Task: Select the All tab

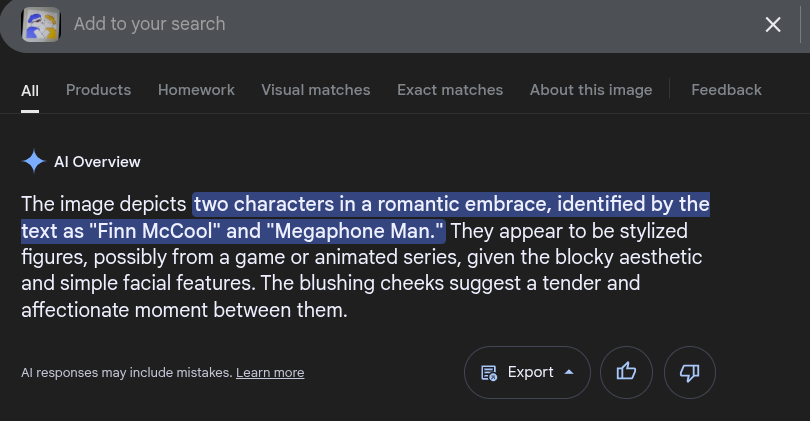Action: pyautogui.click(x=30, y=90)
